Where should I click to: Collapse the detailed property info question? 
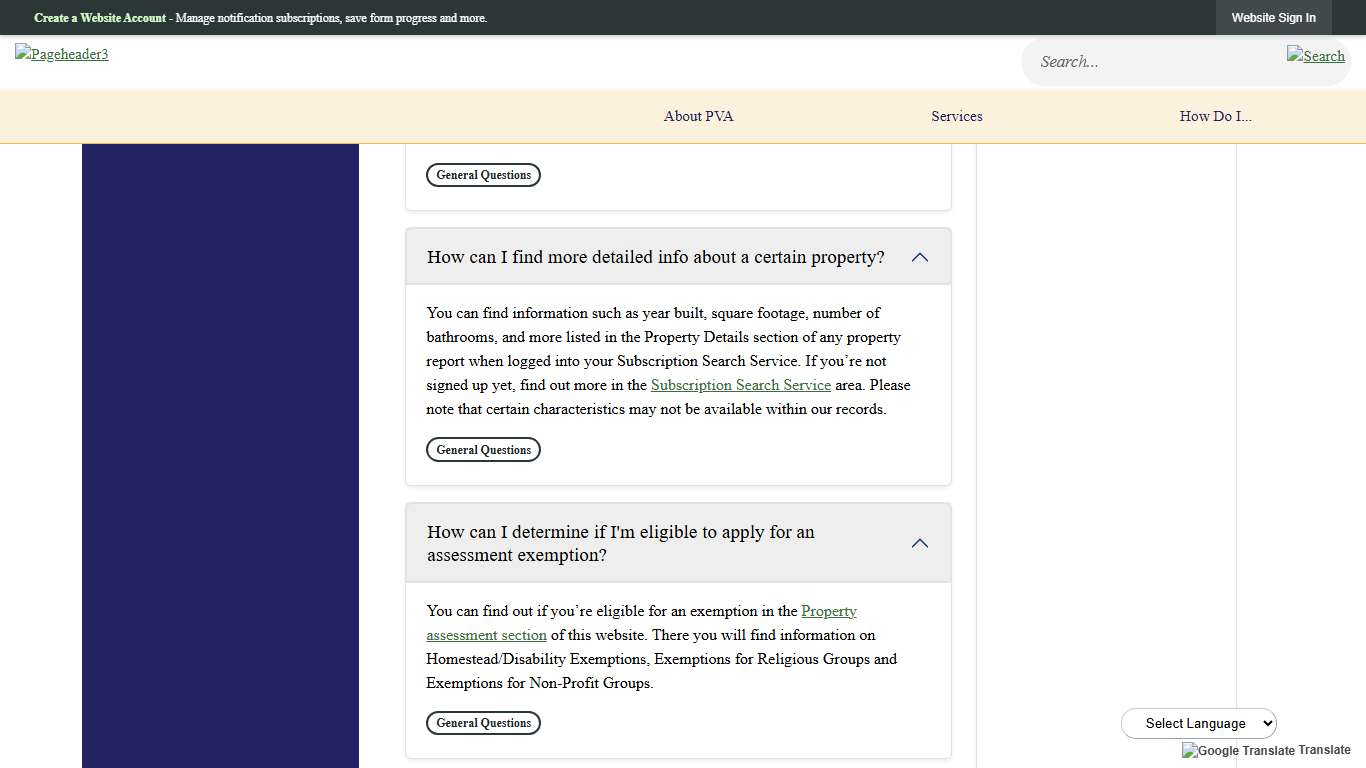pos(919,257)
